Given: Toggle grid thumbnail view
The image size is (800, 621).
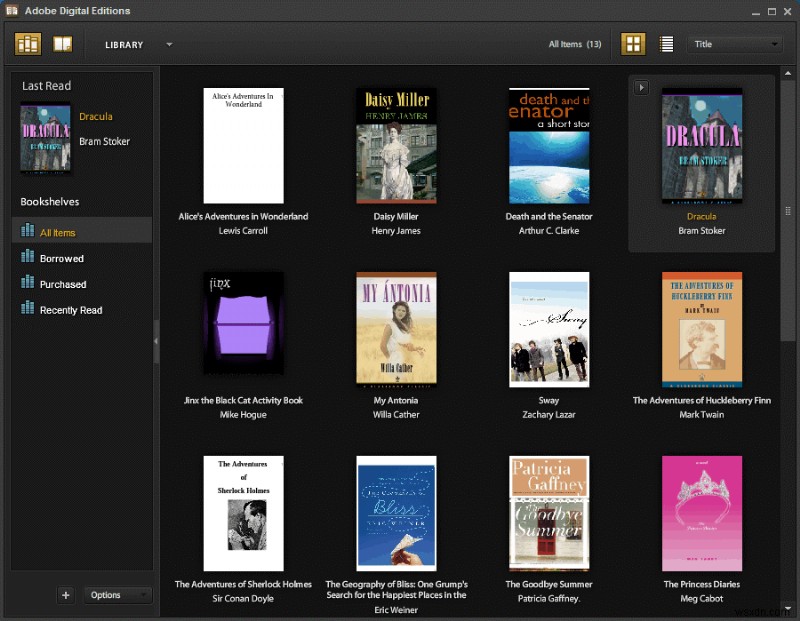Looking at the screenshot, I should (633, 43).
